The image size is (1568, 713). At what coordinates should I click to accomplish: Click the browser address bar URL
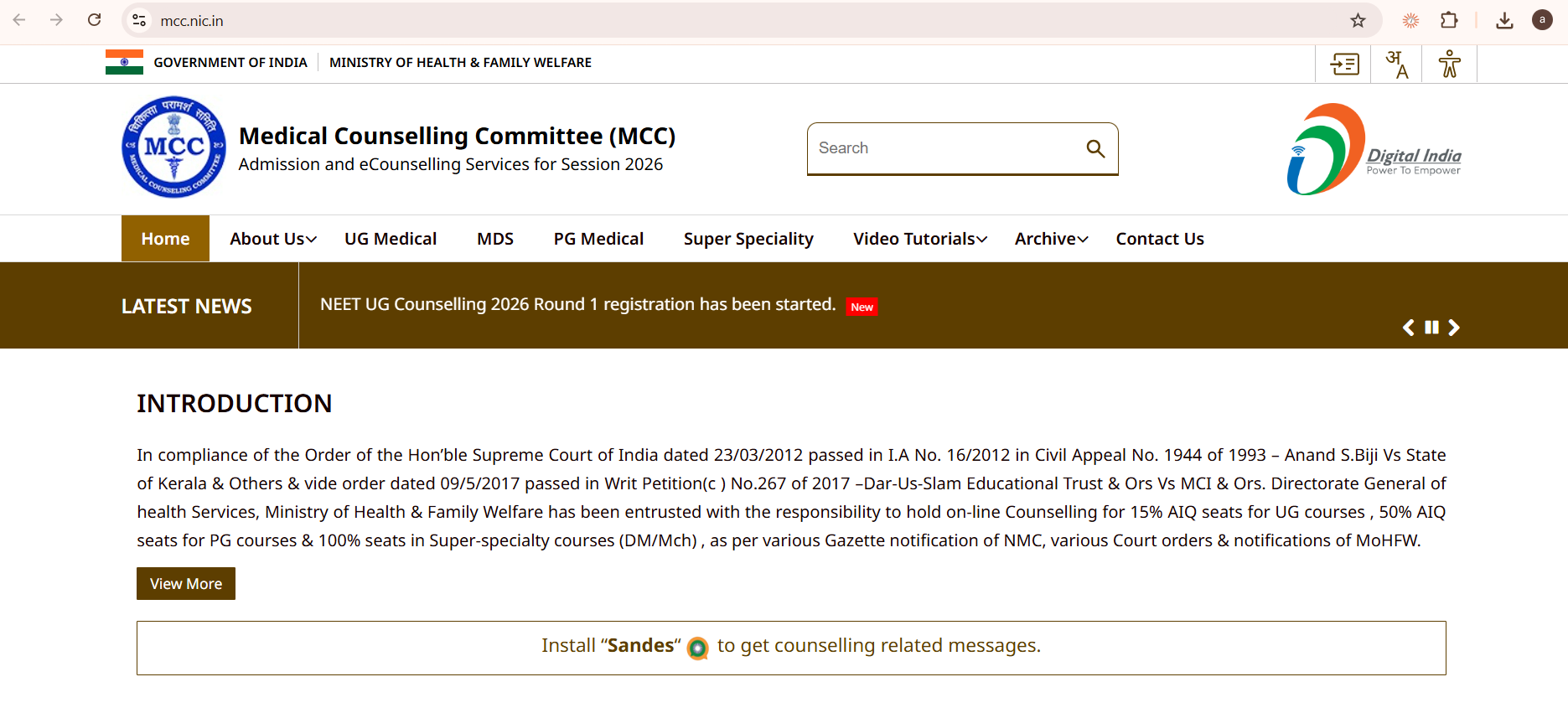(x=192, y=21)
